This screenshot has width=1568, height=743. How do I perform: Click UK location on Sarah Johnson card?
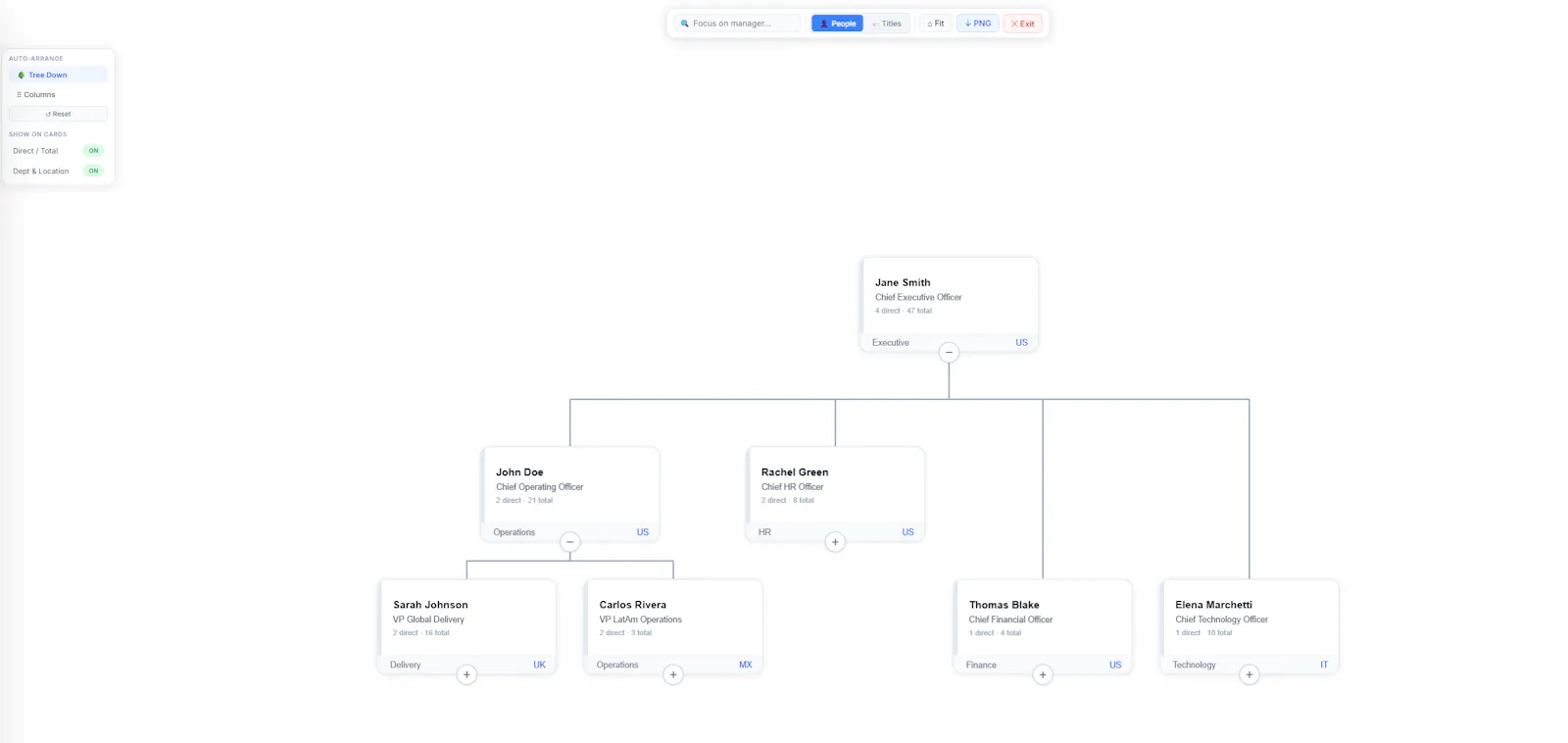(539, 665)
